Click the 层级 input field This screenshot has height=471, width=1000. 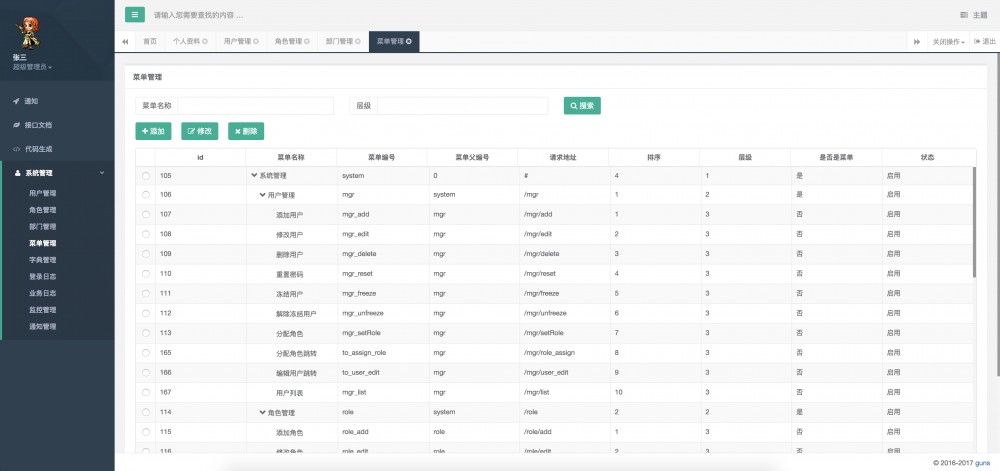462,106
